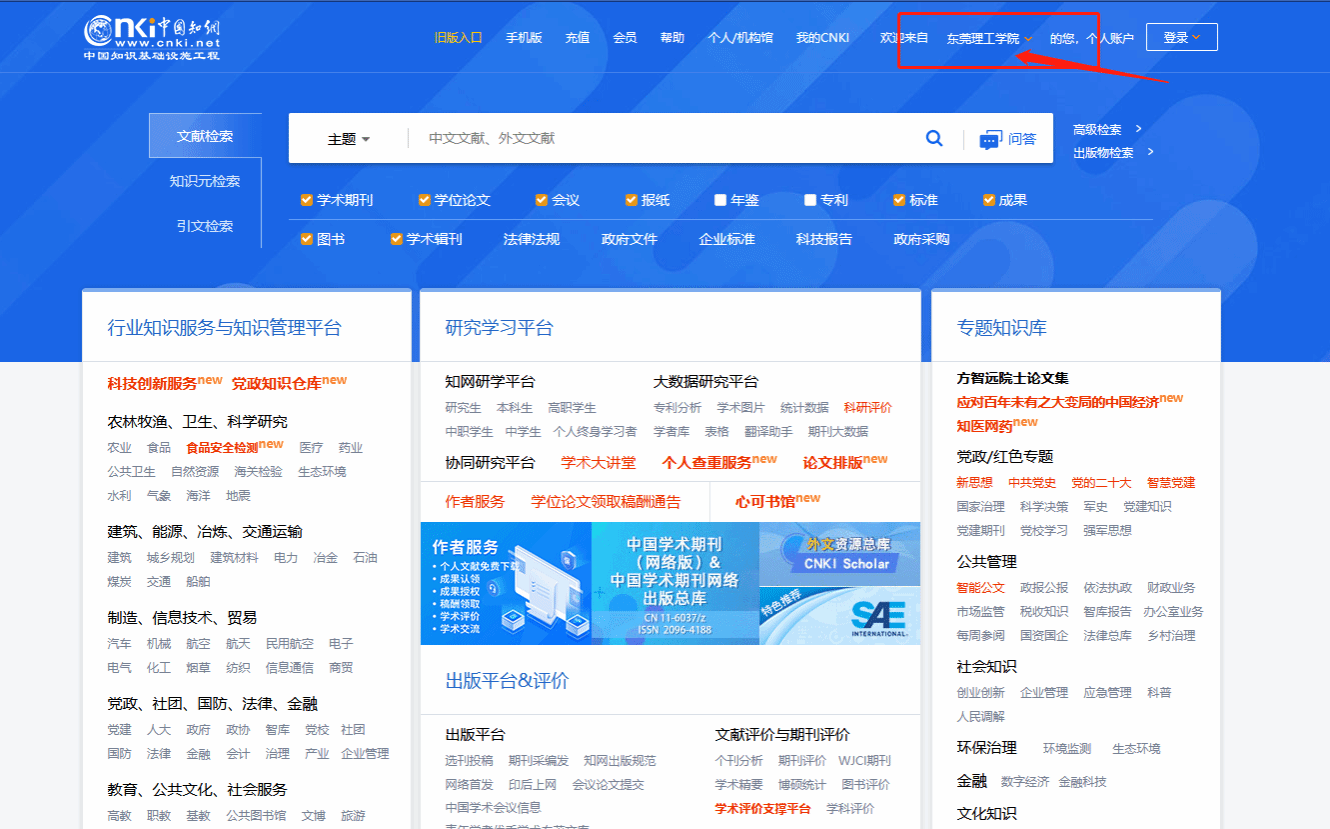Open 公共图书馆 link

[x=256, y=816]
